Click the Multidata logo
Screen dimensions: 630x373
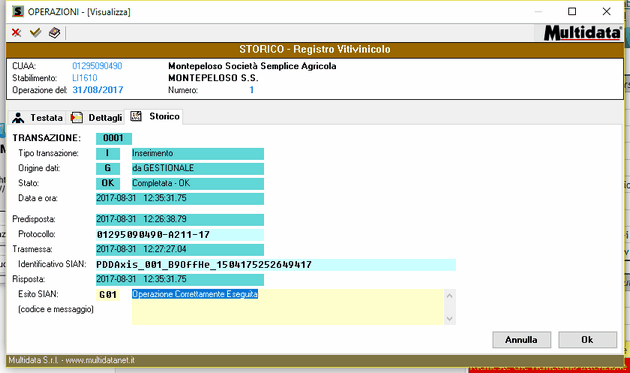point(583,33)
